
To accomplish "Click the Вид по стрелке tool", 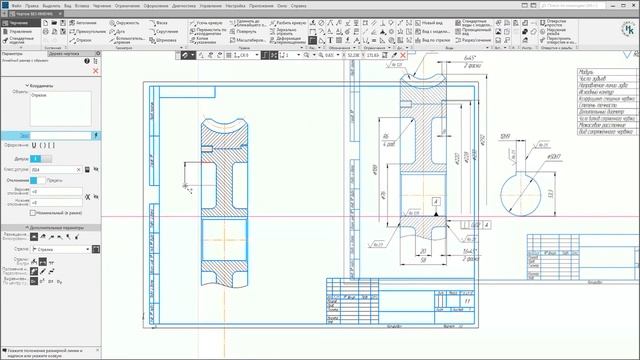I will pos(432,40).
